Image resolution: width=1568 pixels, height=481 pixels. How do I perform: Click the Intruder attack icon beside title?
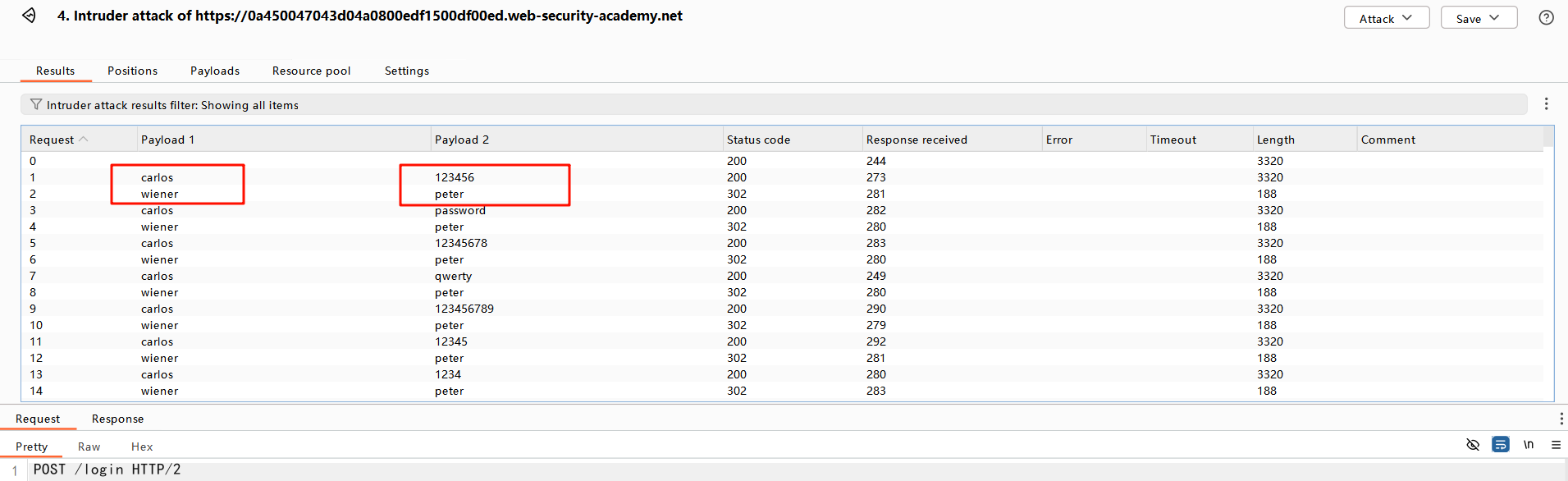pos(29,16)
